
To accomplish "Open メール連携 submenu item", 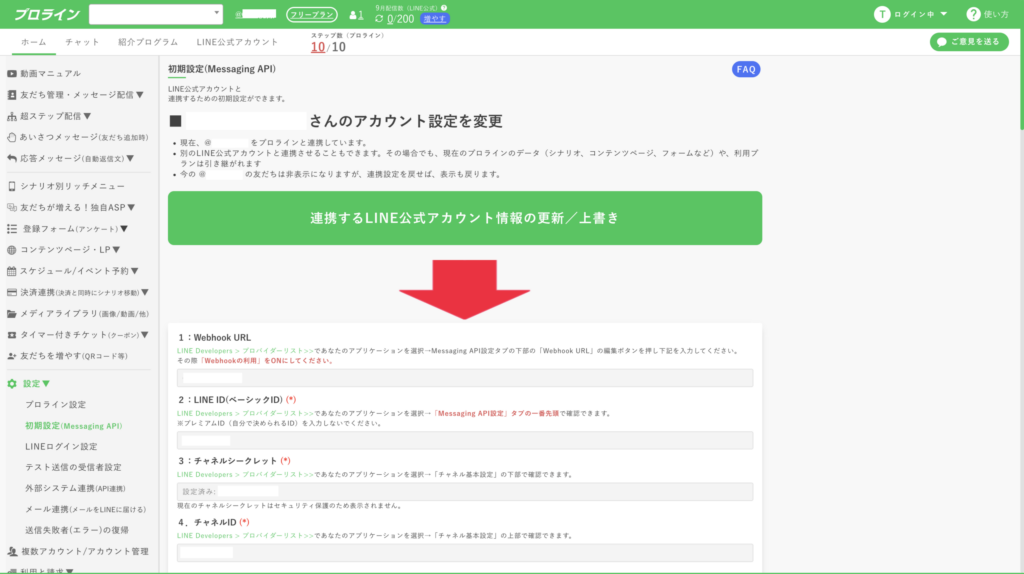I will point(86,509).
